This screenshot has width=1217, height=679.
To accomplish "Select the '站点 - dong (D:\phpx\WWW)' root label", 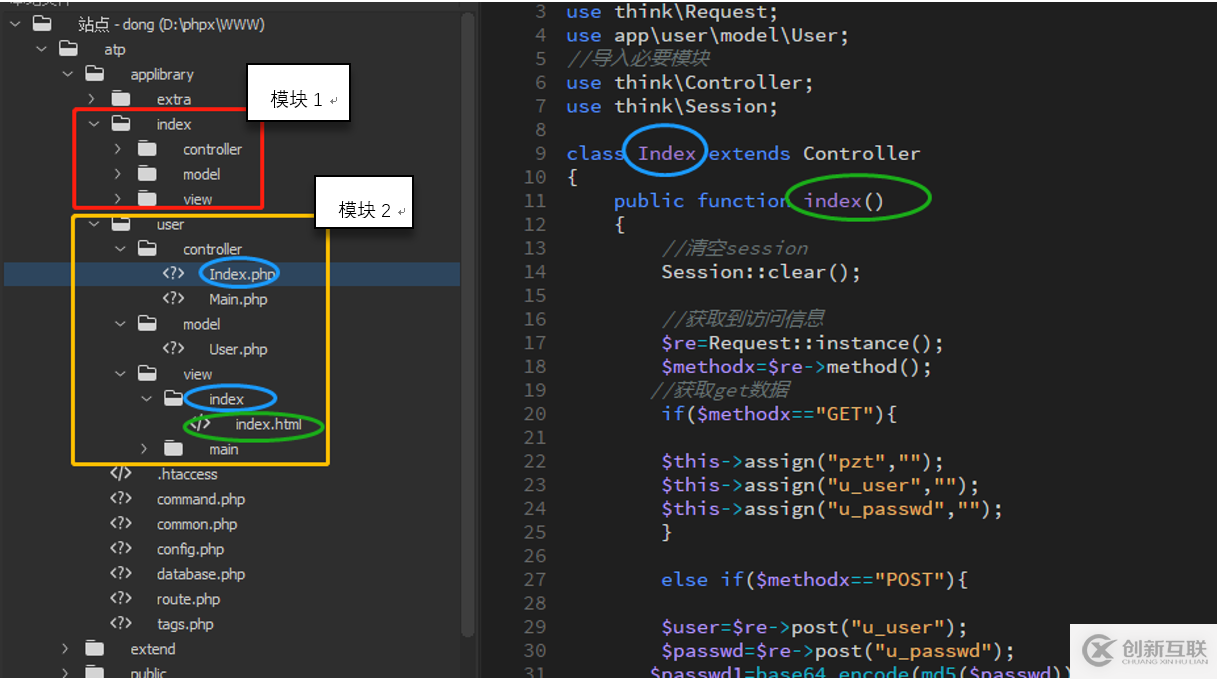I will (x=171, y=24).
